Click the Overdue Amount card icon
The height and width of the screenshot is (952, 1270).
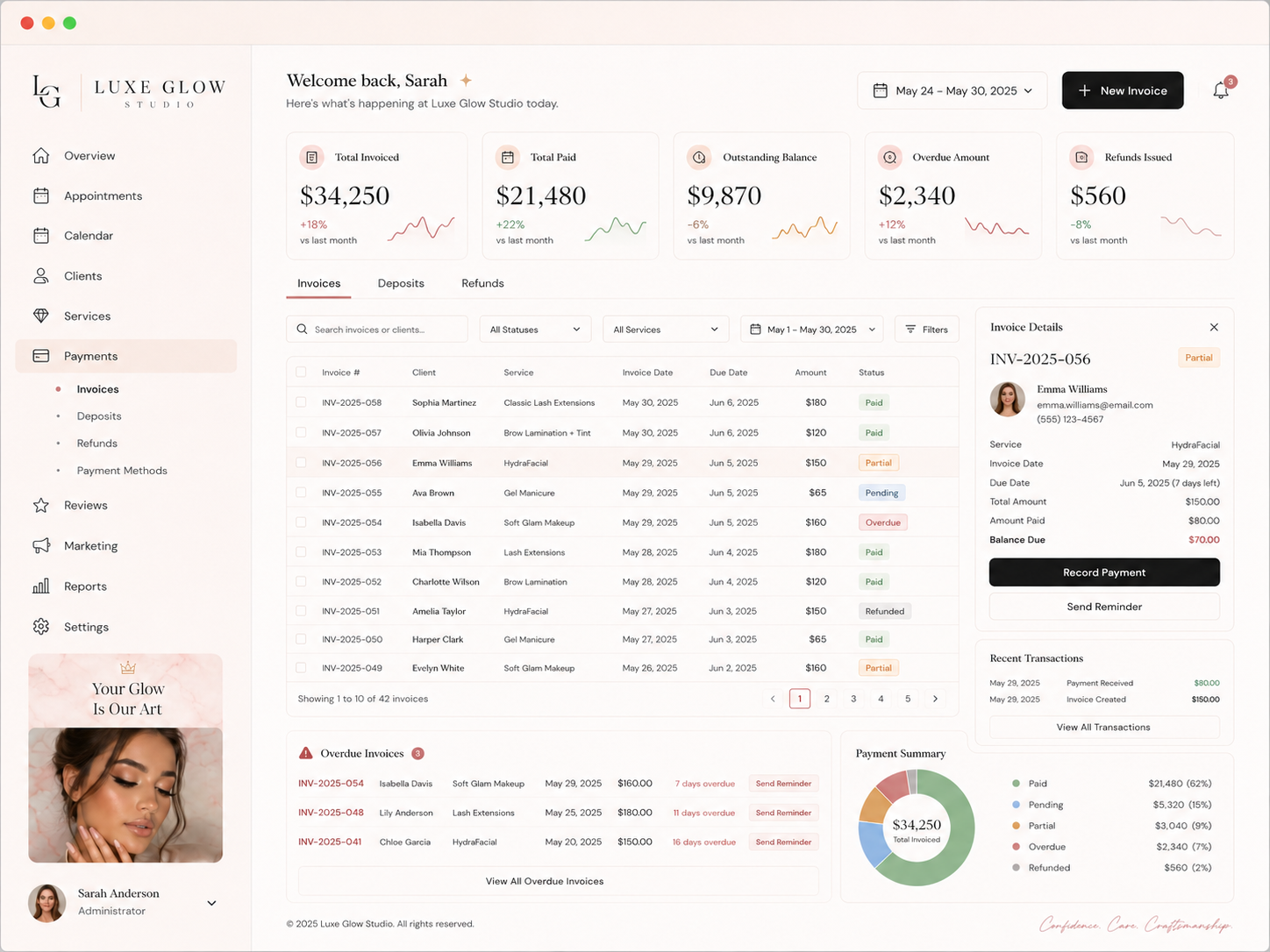[890, 158]
